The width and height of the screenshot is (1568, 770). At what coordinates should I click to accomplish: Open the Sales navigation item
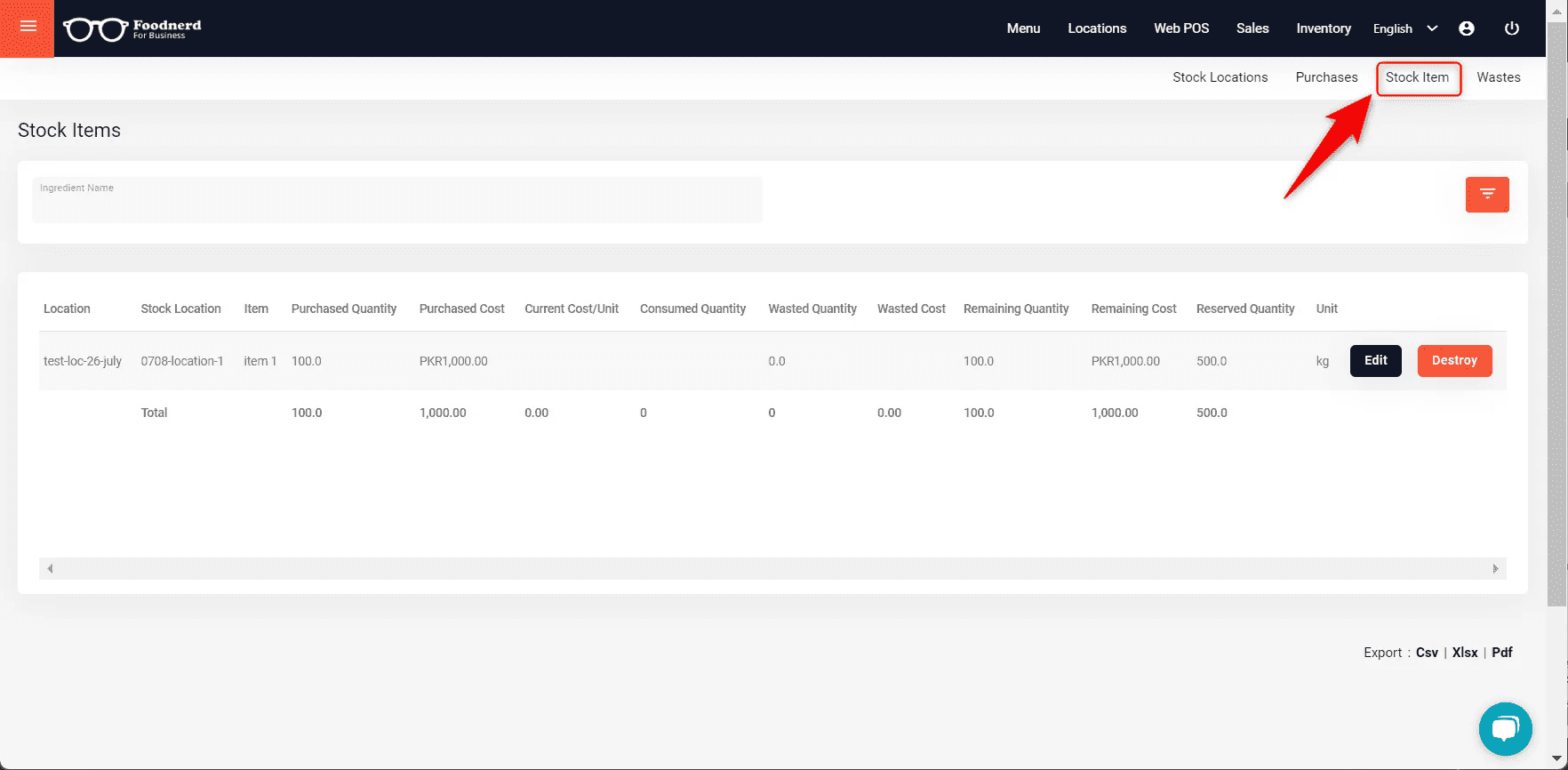(x=1252, y=28)
